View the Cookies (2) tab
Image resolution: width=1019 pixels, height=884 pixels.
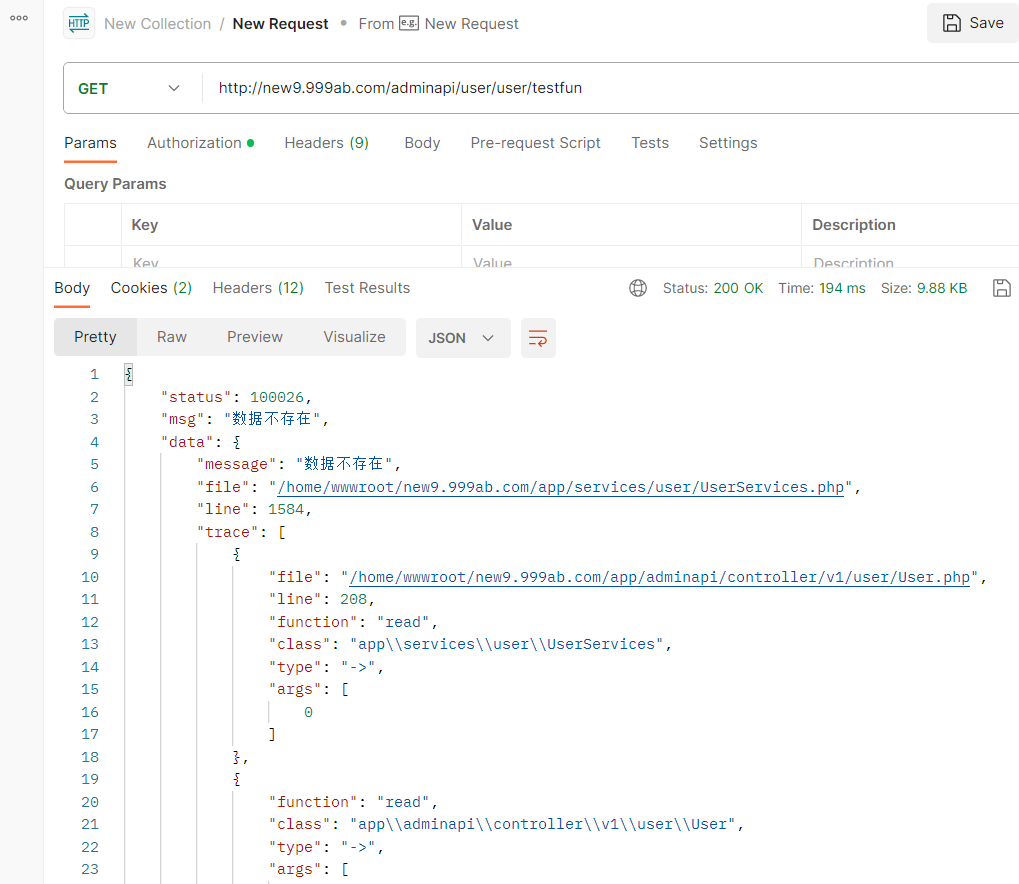pyautogui.click(x=151, y=288)
